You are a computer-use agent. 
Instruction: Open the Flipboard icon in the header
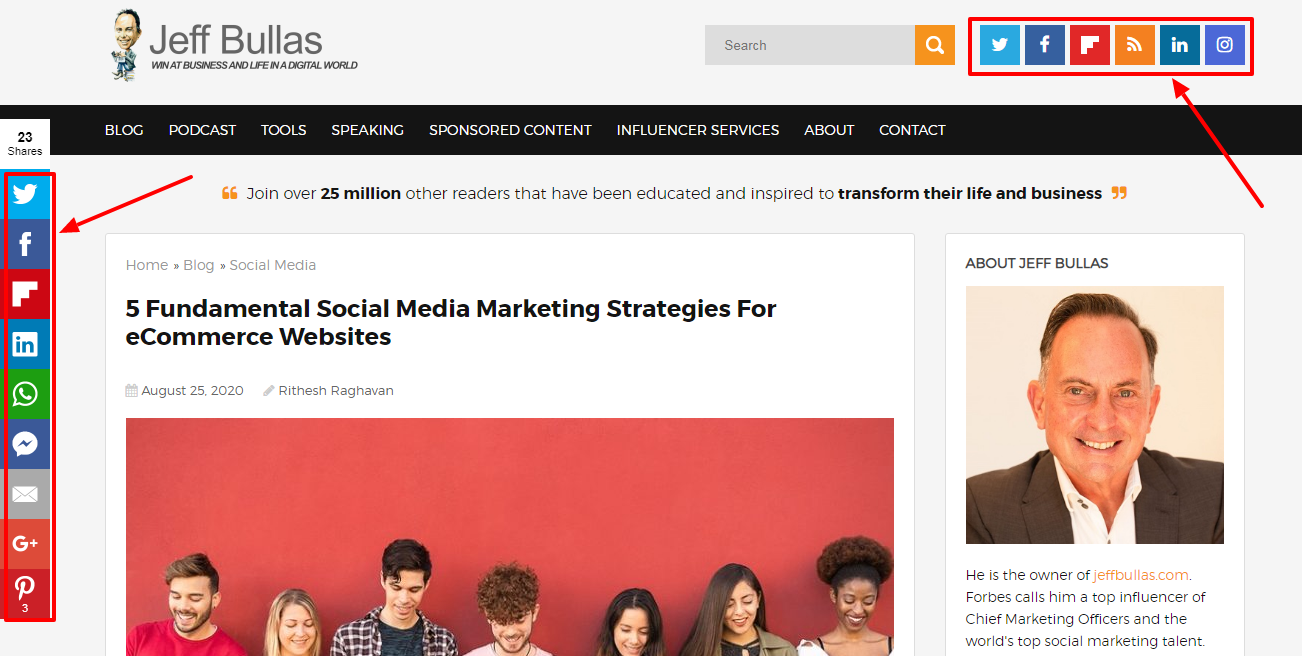point(1089,45)
